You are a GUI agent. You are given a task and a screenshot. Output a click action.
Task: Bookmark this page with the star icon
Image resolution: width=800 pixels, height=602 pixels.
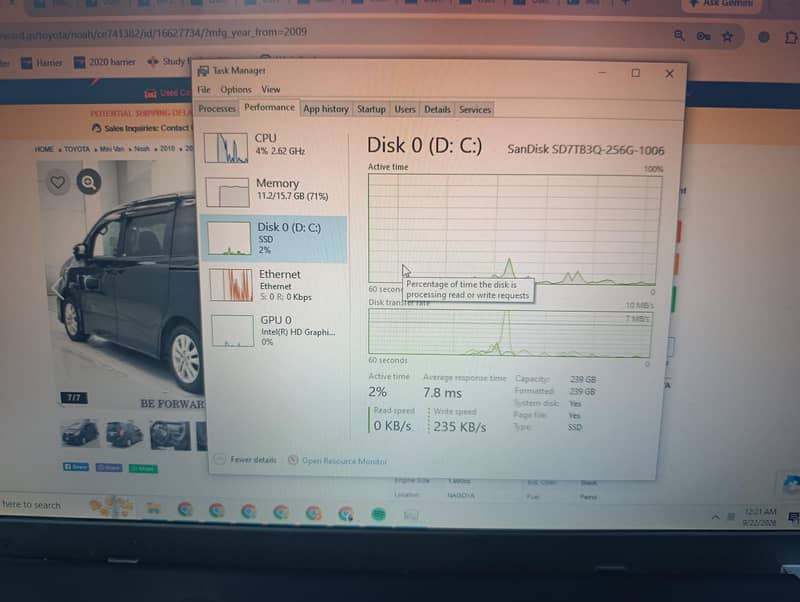(x=728, y=37)
